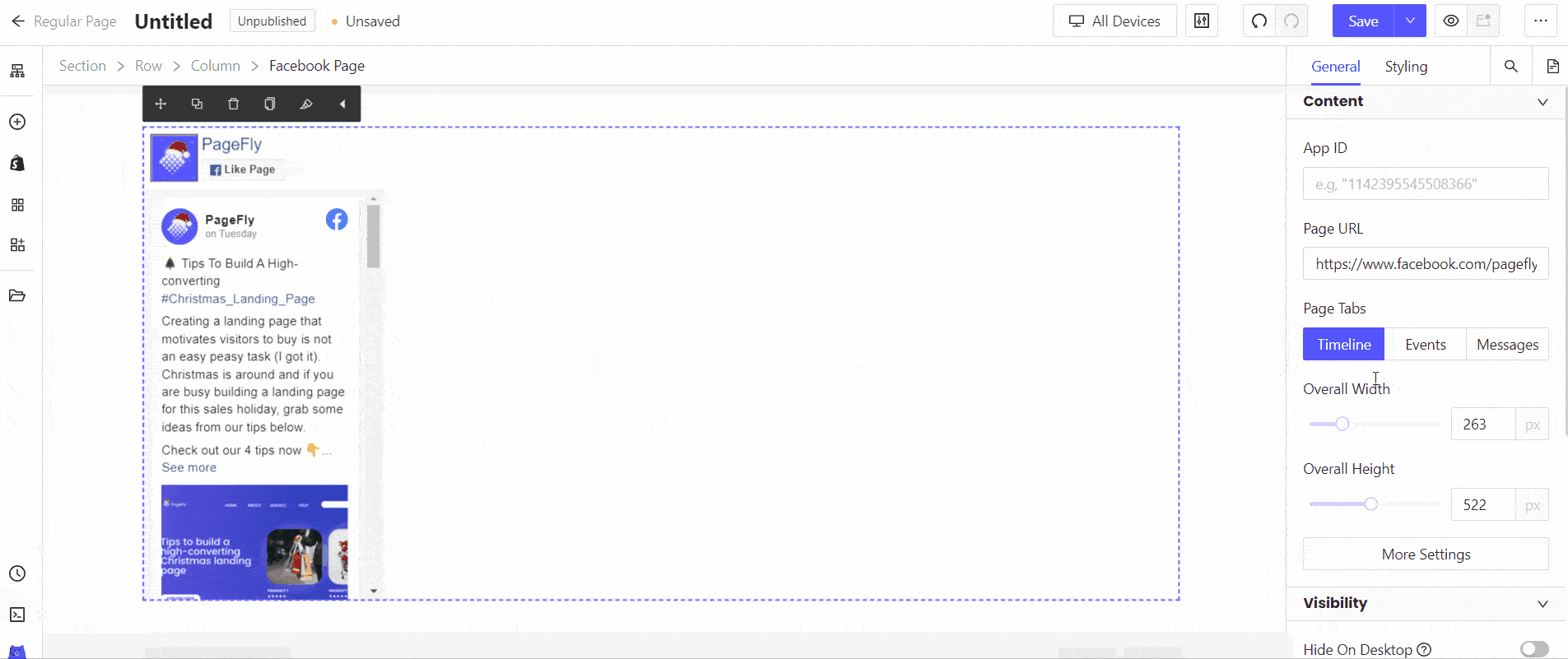
Task: Click the Like Page button
Action: [x=243, y=169]
